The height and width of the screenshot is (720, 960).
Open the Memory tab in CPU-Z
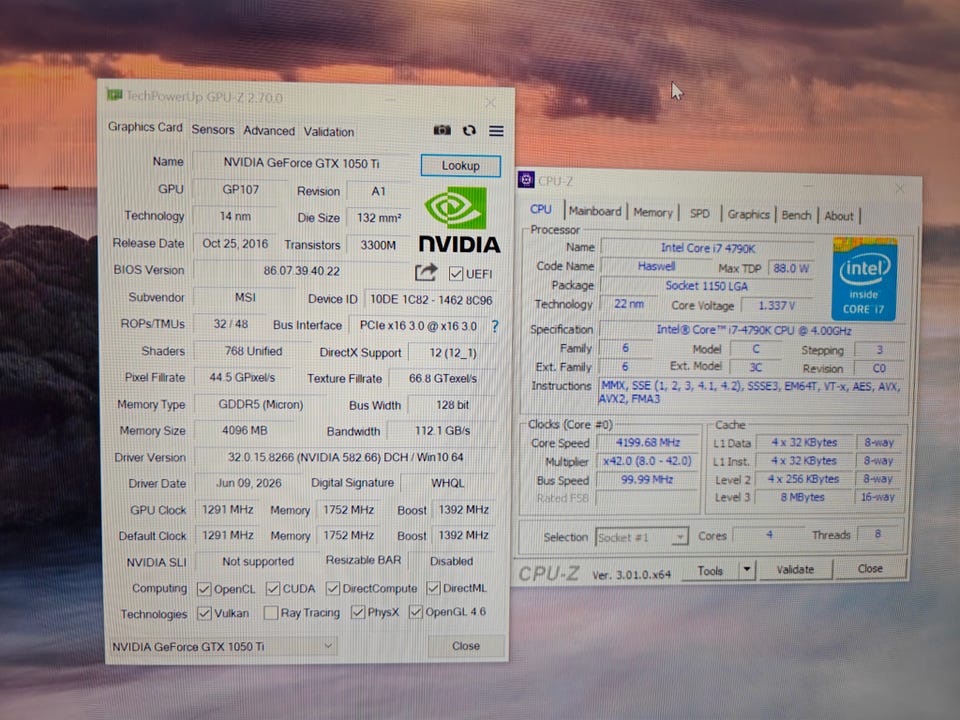[653, 212]
